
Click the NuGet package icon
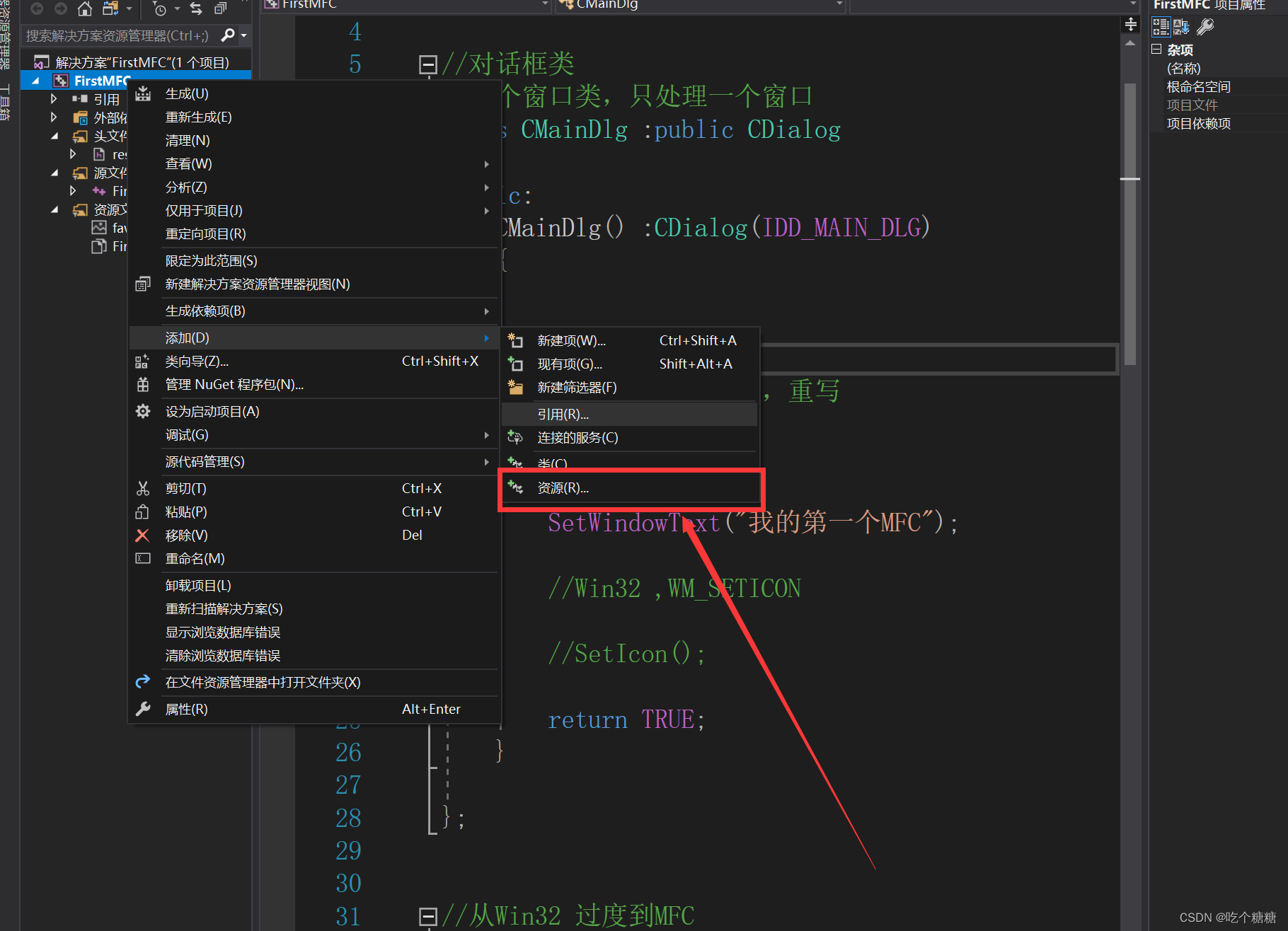click(143, 384)
